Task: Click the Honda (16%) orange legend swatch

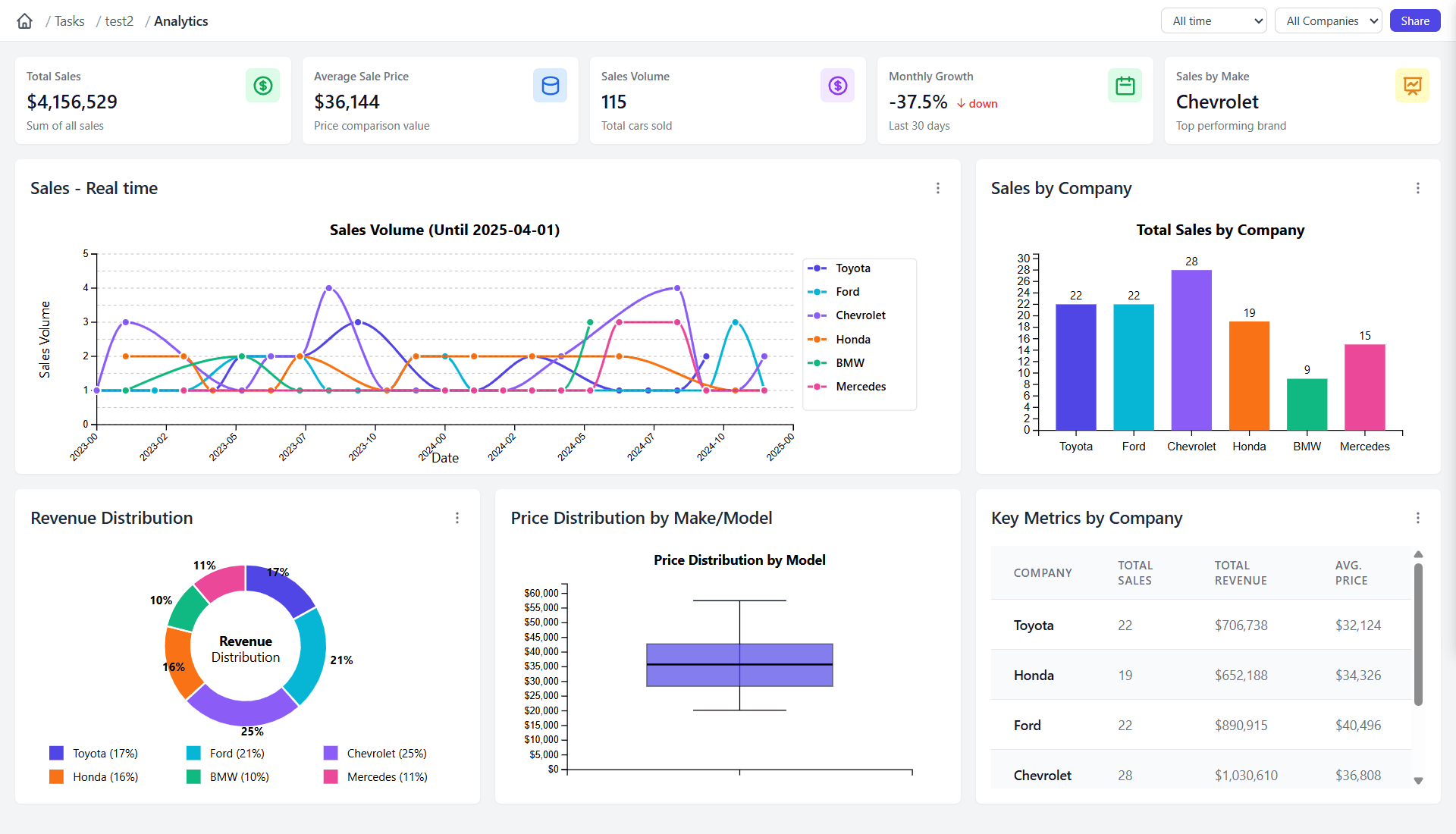Action: (x=56, y=776)
